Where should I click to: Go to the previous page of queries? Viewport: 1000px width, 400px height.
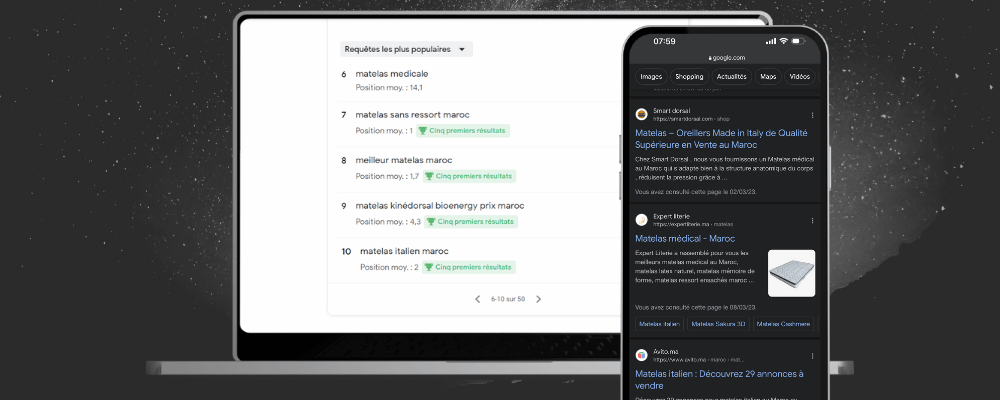(x=477, y=299)
